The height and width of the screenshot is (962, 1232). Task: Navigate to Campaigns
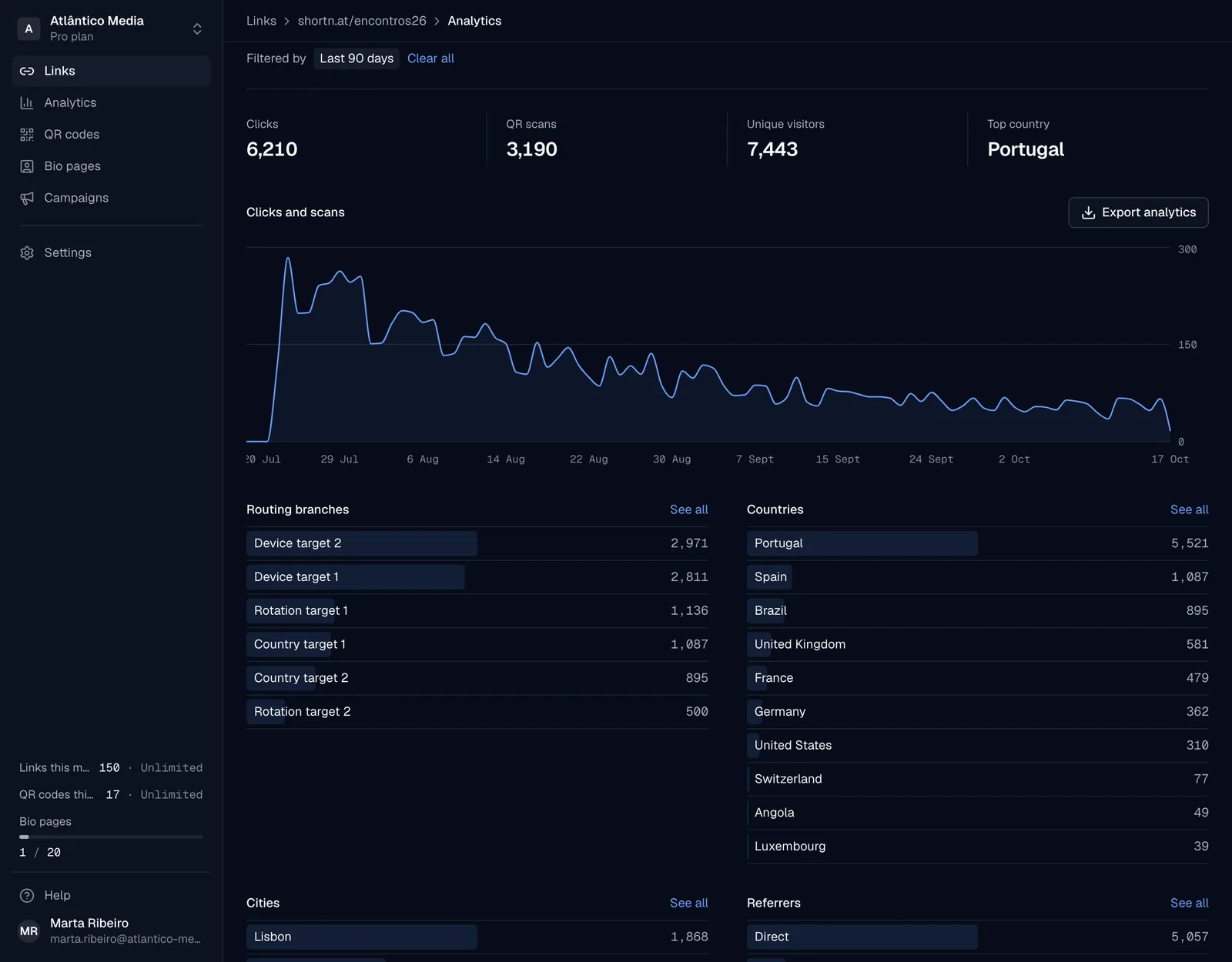coord(111,198)
